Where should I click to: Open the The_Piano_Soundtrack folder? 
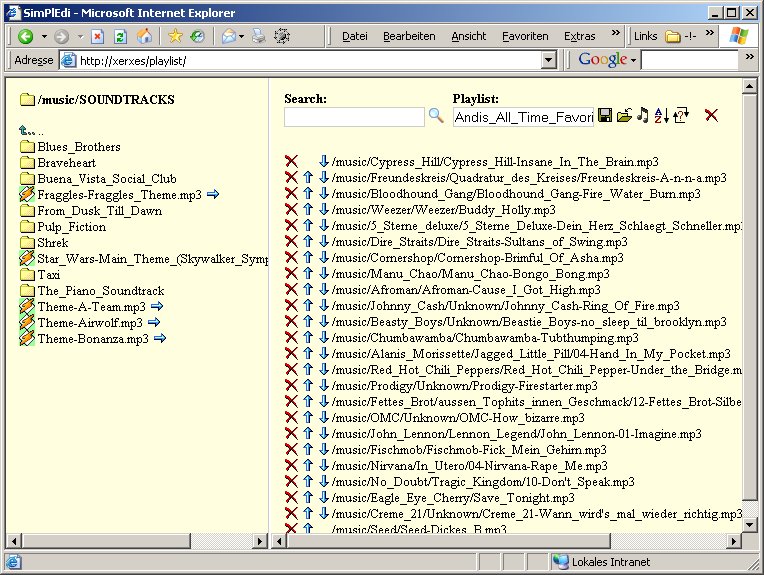101,290
